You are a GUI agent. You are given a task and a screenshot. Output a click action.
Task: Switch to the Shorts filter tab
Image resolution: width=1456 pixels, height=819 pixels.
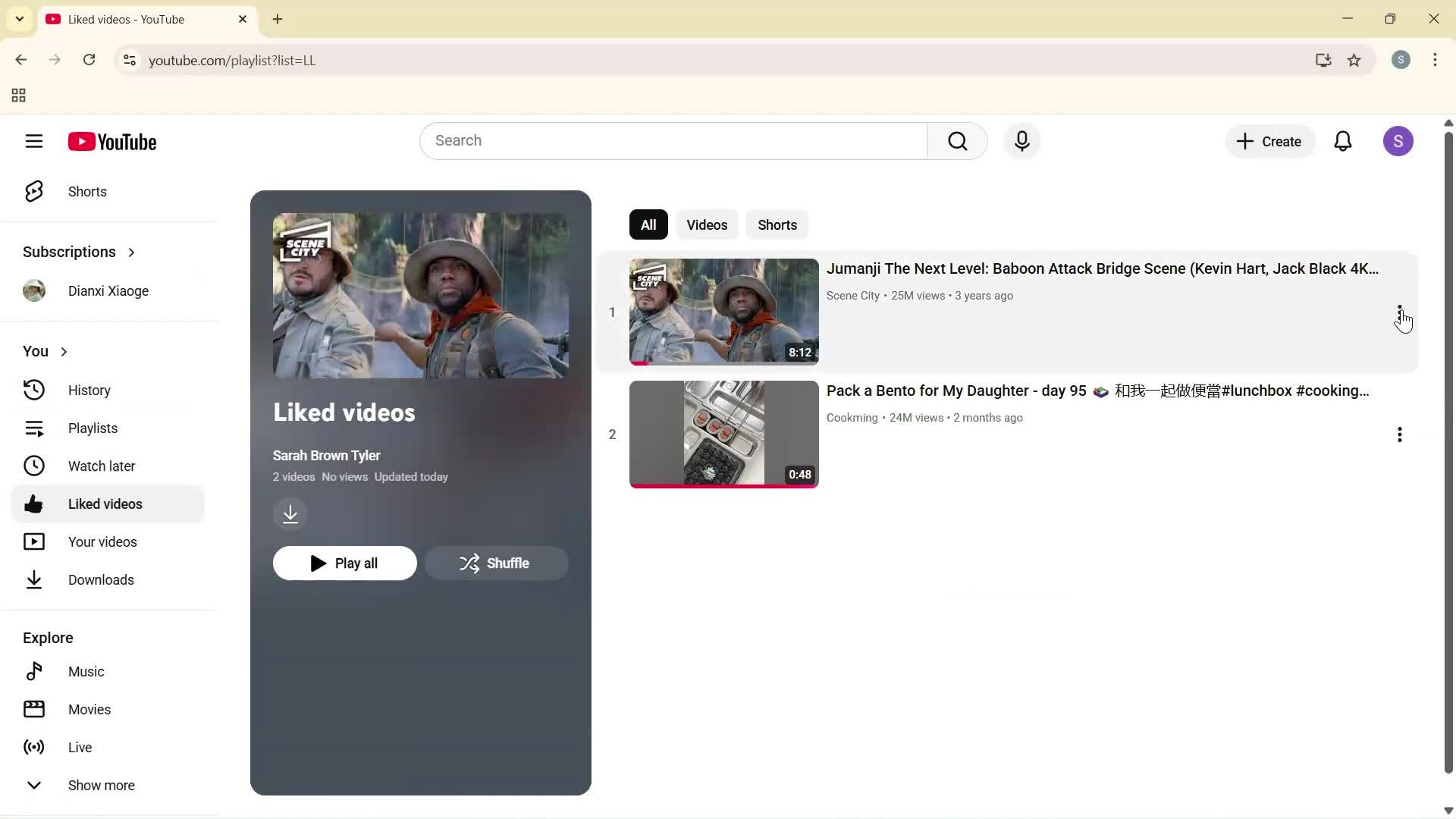pos(777,224)
